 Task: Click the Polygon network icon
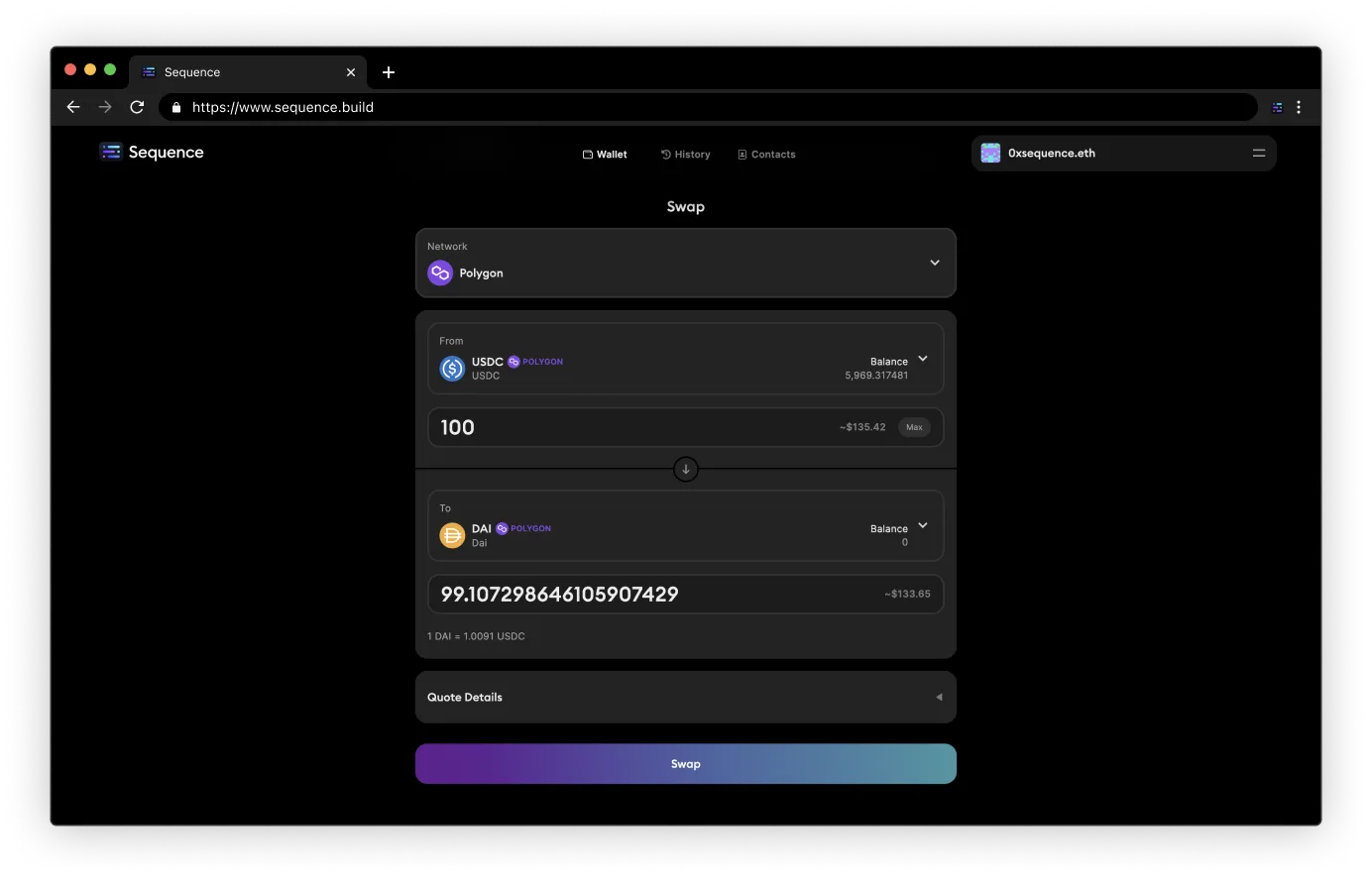point(440,273)
